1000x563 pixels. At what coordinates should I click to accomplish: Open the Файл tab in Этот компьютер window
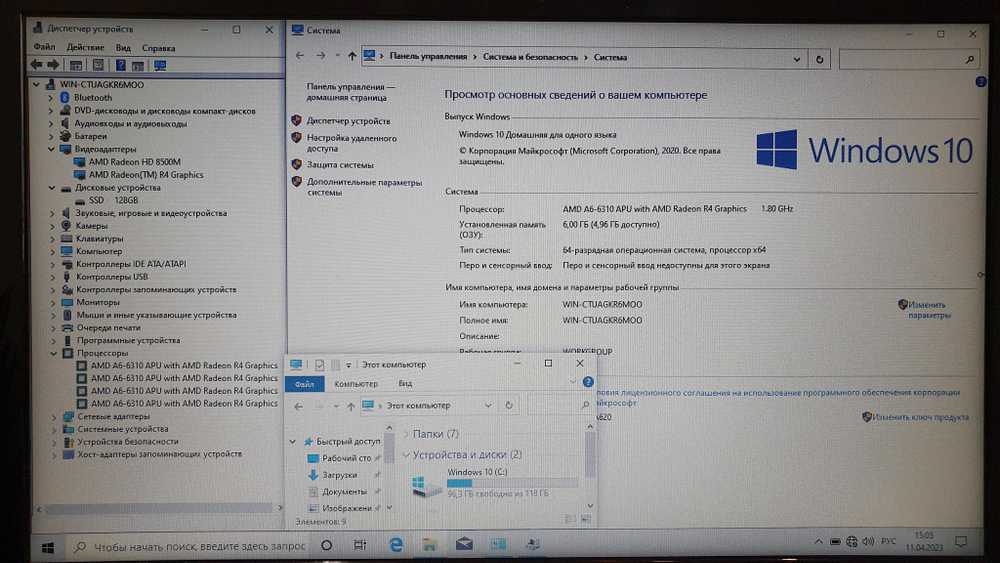click(x=304, y=384)
